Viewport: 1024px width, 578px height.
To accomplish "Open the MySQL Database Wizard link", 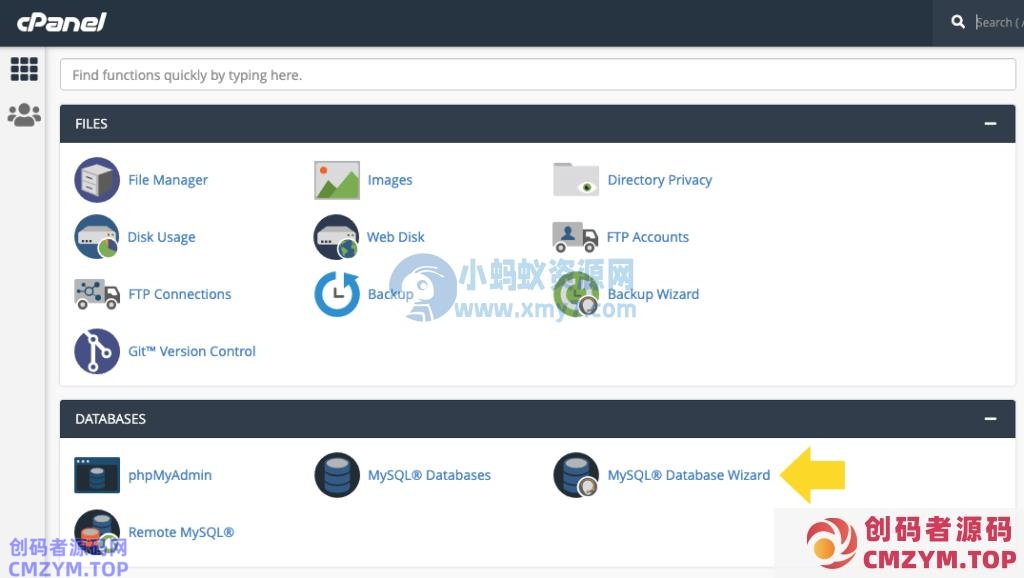I will pos(688,475).
